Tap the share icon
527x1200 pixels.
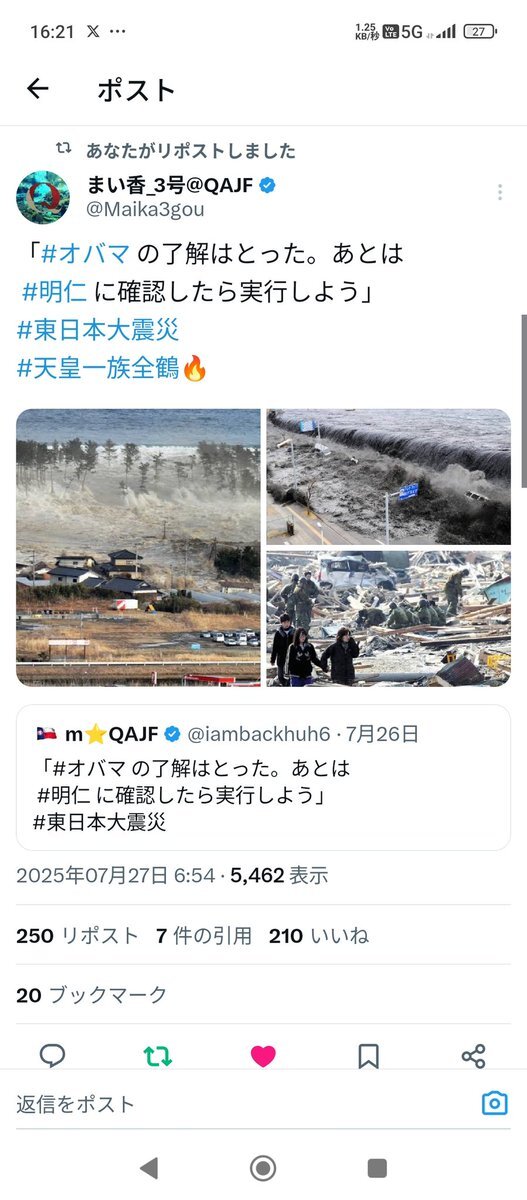pyautogui.click(x=474, y=1056)
